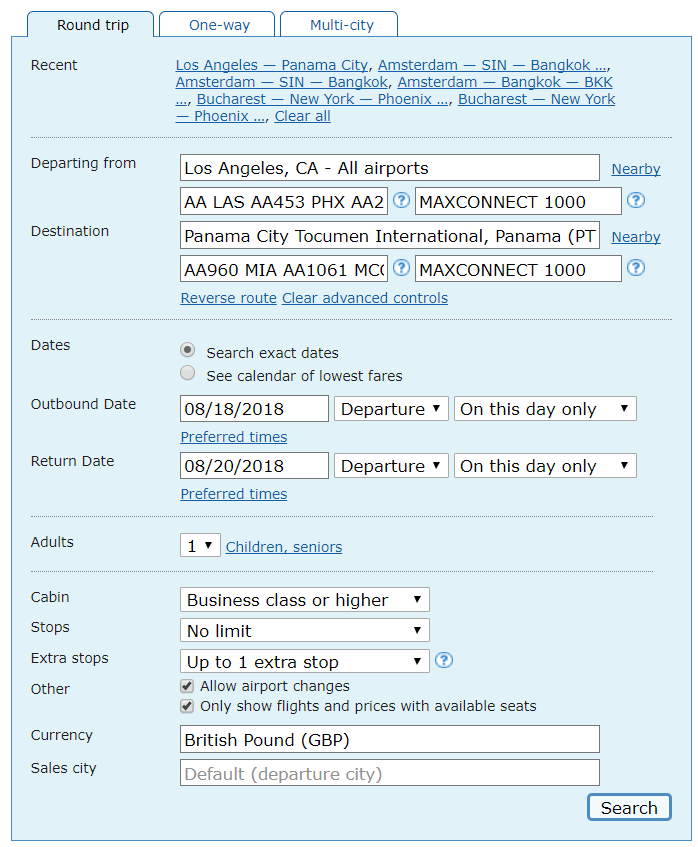Viewport: 698px width, 847px height.
Task: Click help icon beside departure MAXCONNECT field
Action: coord(636,201)
